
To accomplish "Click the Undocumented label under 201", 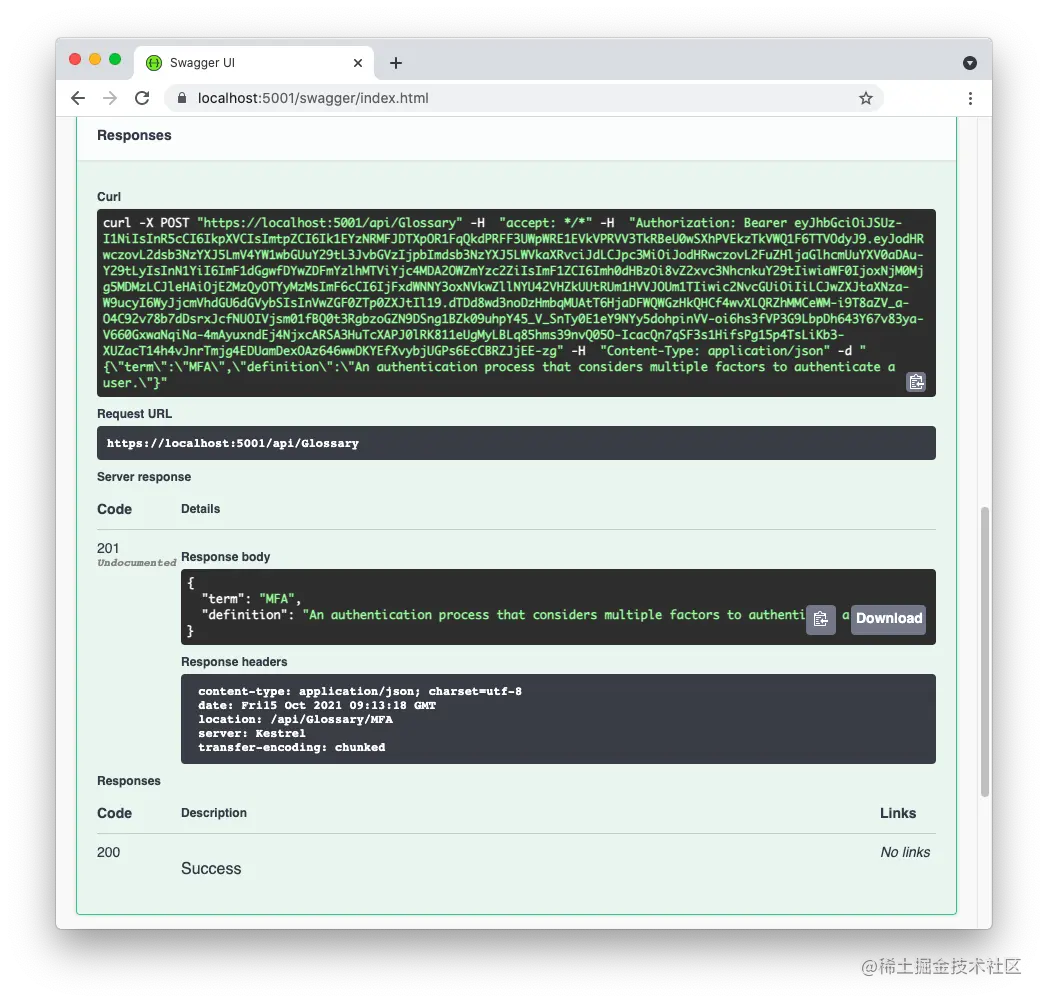I will pos(136,563).
